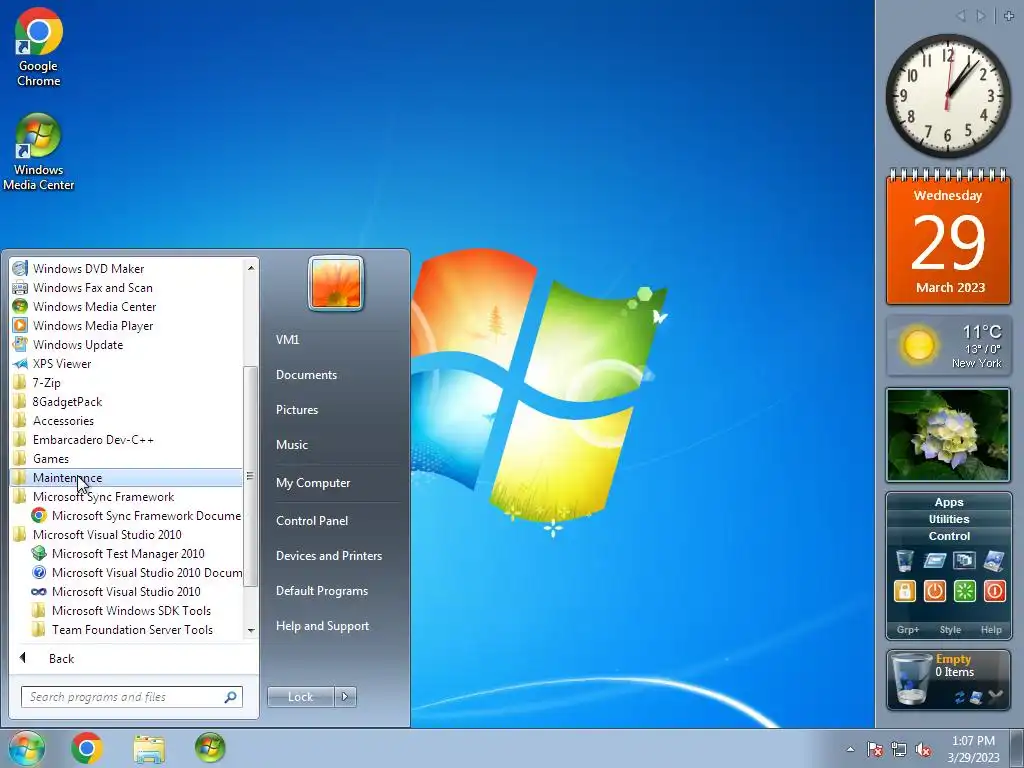Open My Computer from Start menu

313,483
